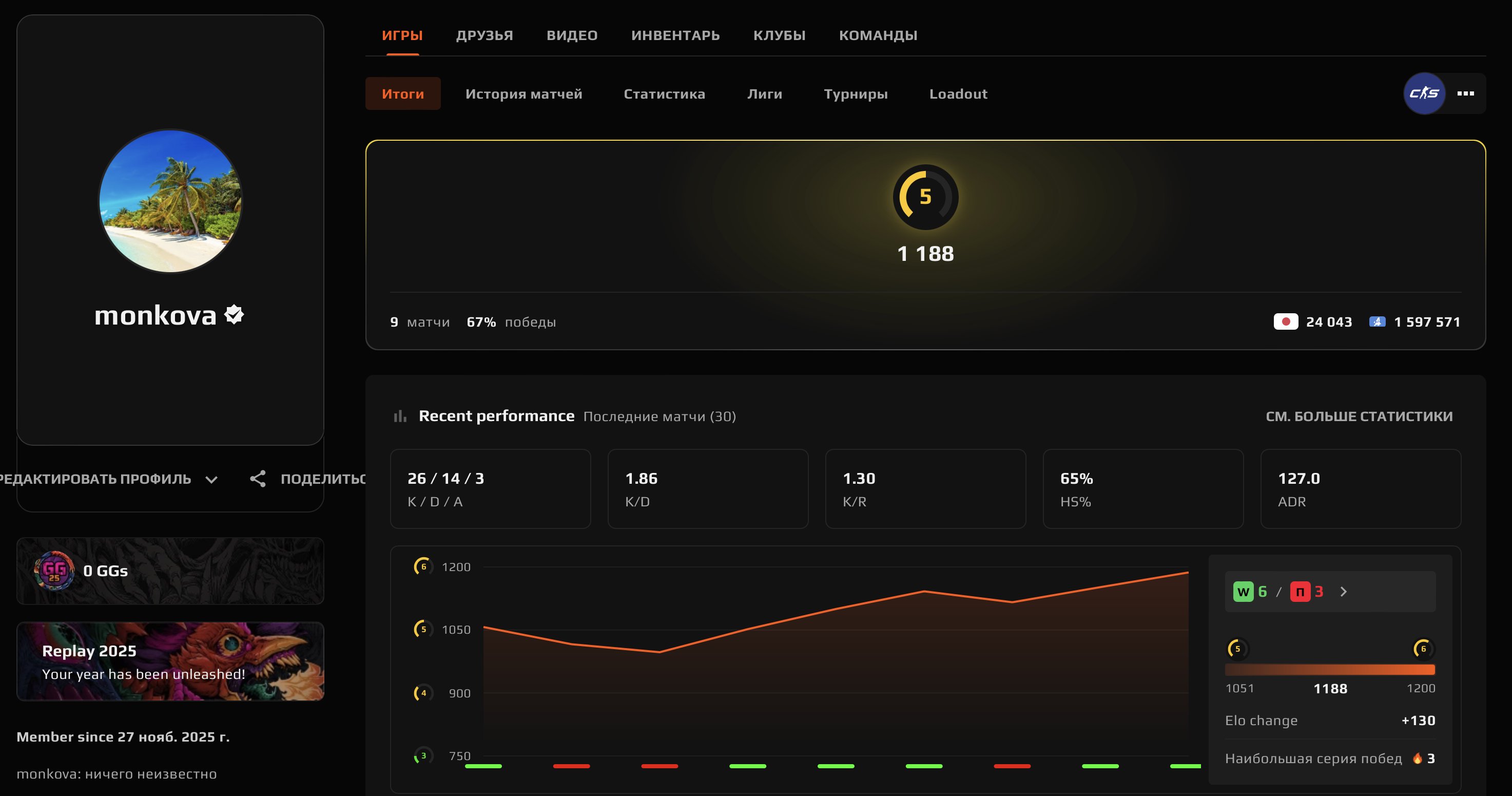This screenshot has height=796, width=1512.
Task: Click the share icon next to ПОДЕЛИТЬСЯ
Action: pos(258,479)
